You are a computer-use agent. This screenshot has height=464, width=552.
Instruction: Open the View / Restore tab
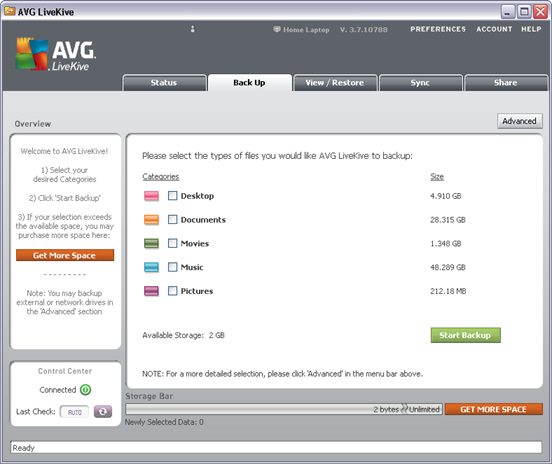pyautogui.click(x=335, y=83)
